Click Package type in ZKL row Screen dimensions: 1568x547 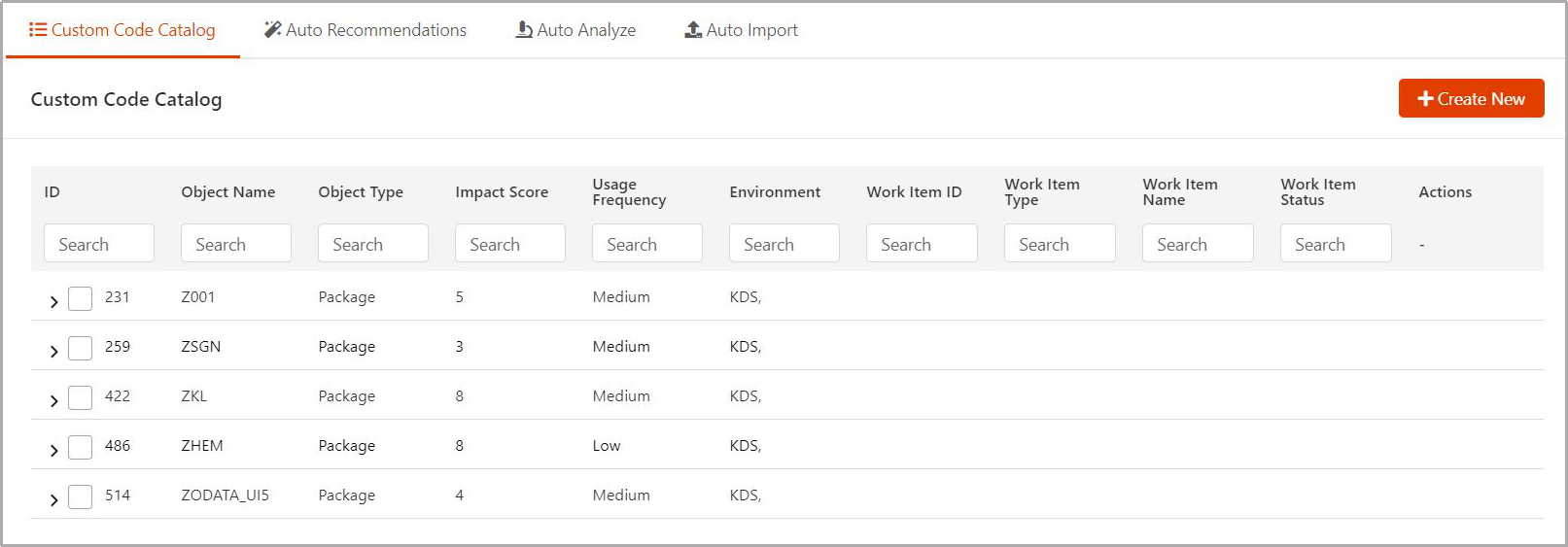pos(347,396)
